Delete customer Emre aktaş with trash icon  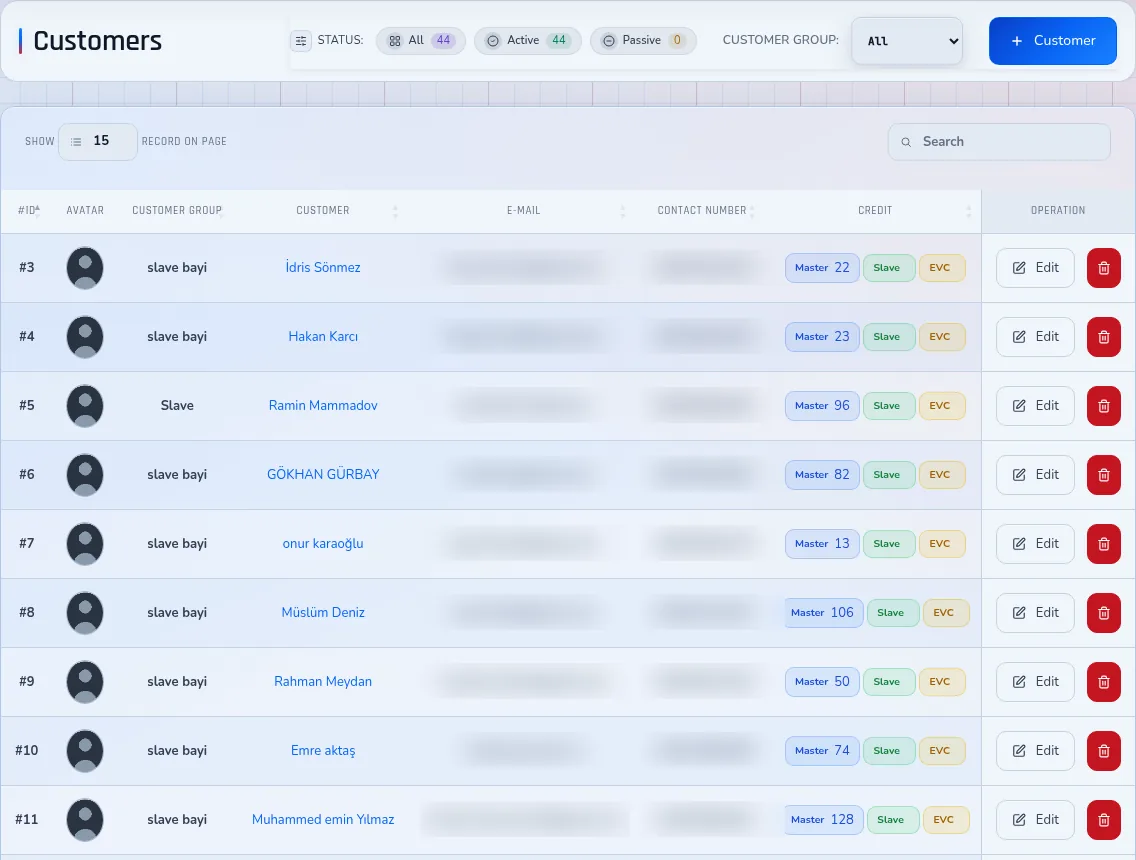point(1103,751)
